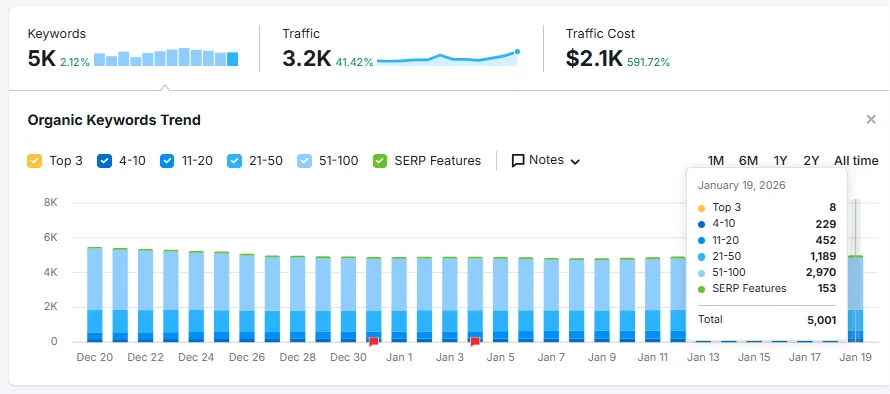The height and width of the screenshot is (394, 890).
Task: Open the Keywords 5K metric card
Action: coord(133,49)
